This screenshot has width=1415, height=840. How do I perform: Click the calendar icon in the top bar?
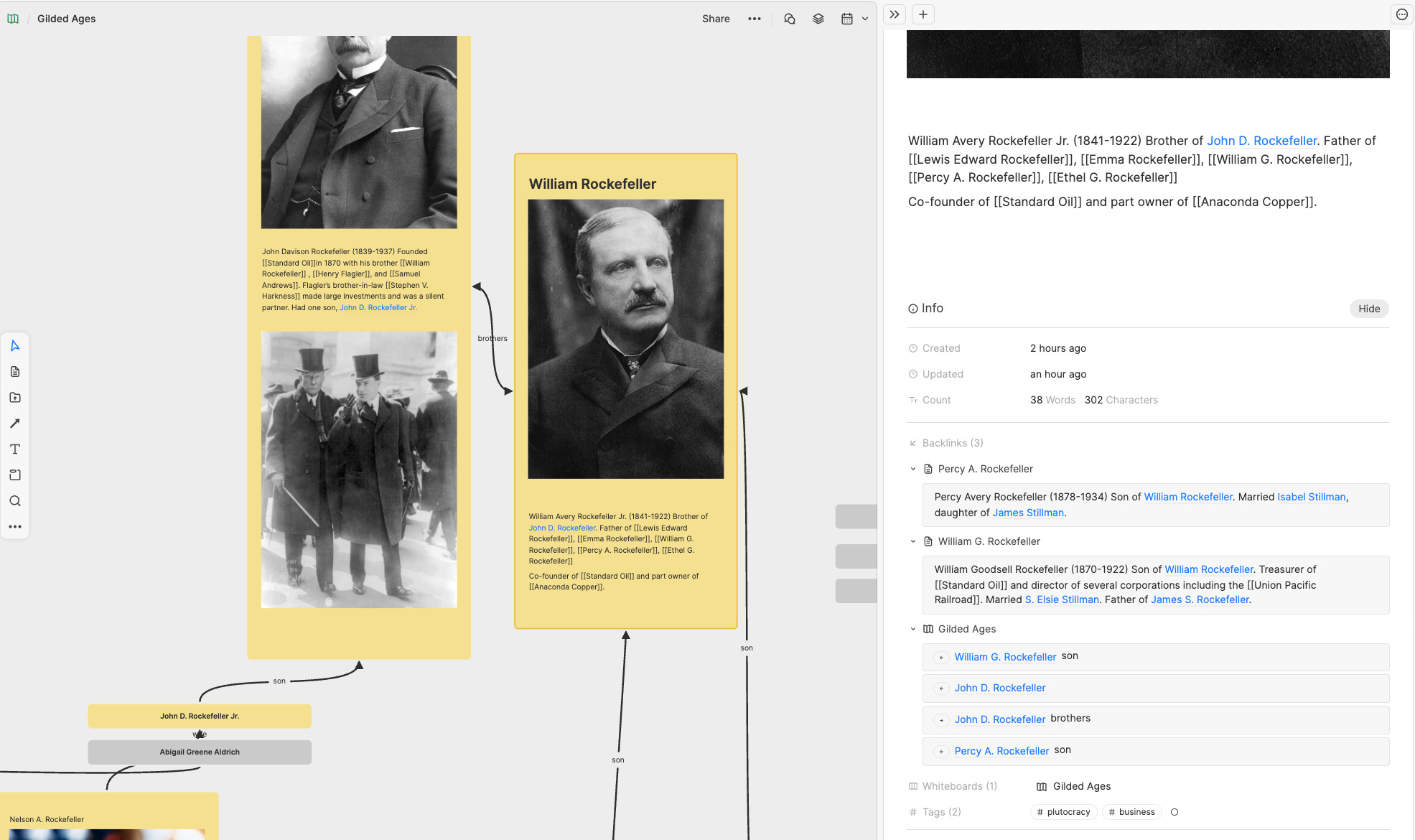847,19
